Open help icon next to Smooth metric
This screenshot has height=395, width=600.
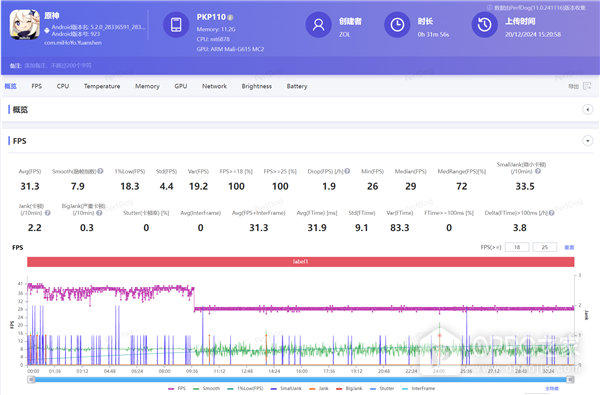click(x=100, y=171)
